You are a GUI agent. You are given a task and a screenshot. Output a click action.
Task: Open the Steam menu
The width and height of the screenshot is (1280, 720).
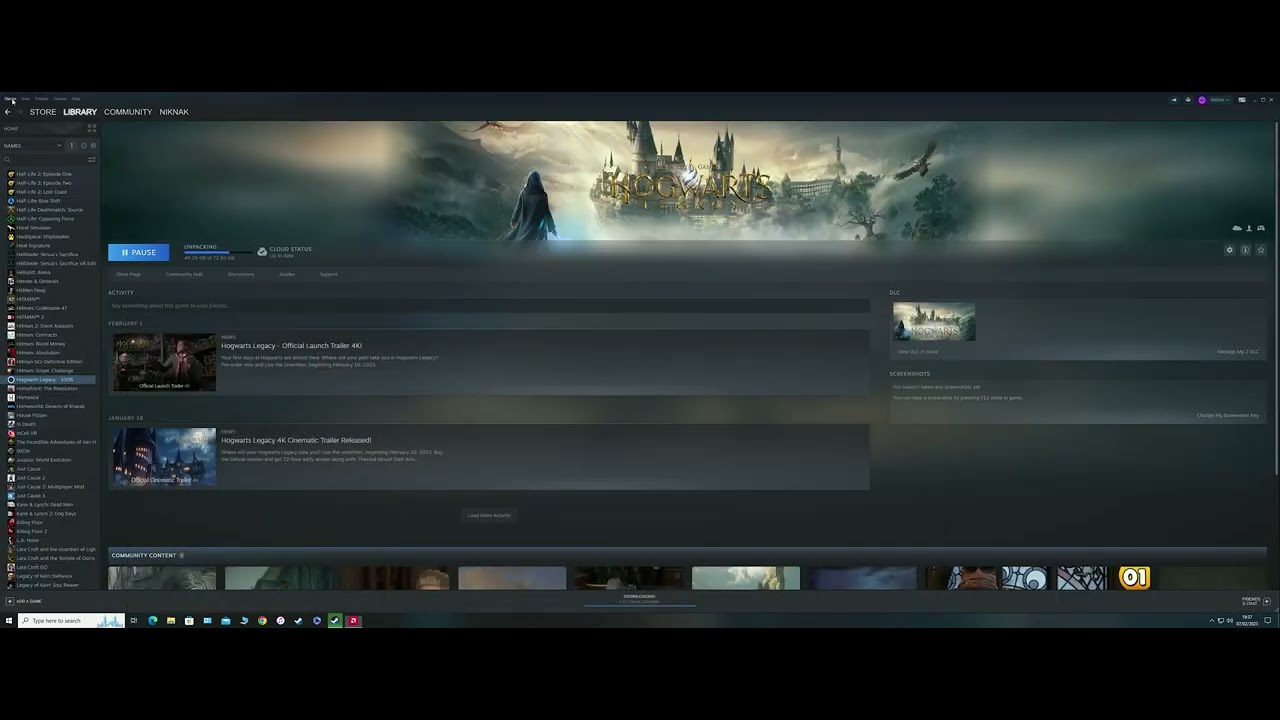pos(10,99)
